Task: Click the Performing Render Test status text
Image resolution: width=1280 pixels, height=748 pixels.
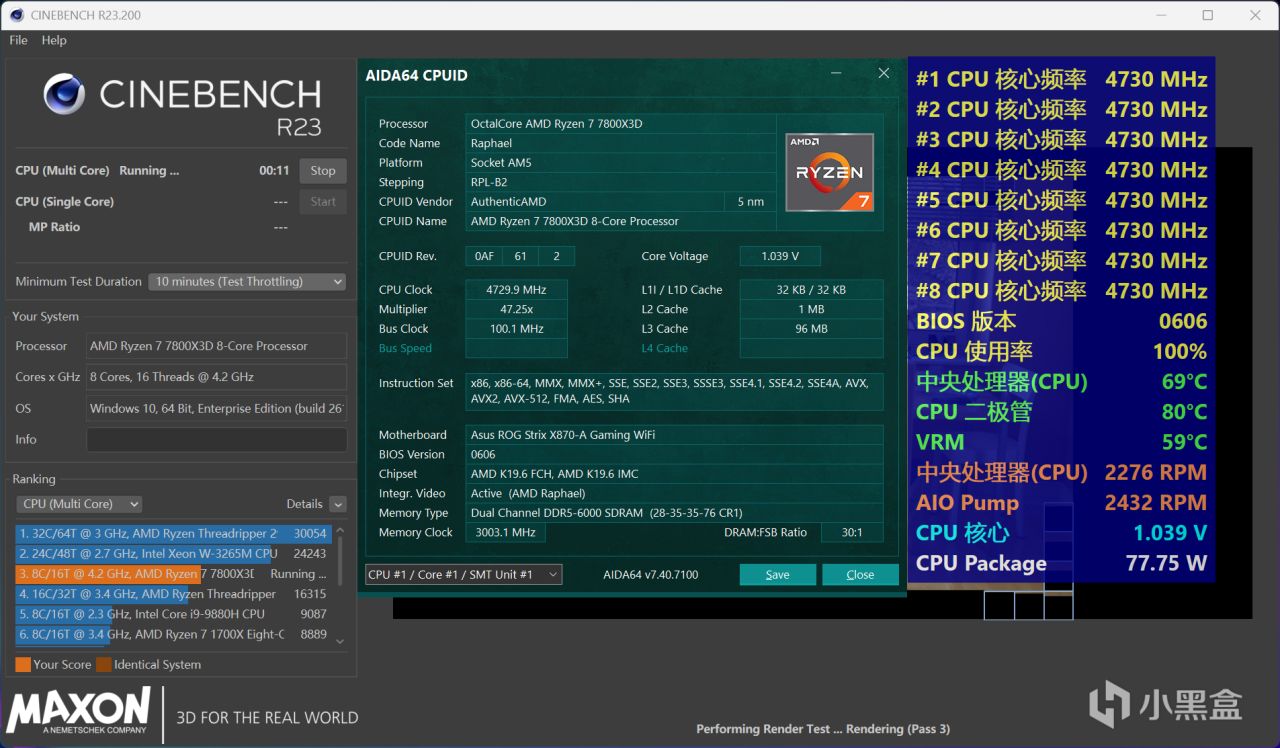Action: pos(823,729)
